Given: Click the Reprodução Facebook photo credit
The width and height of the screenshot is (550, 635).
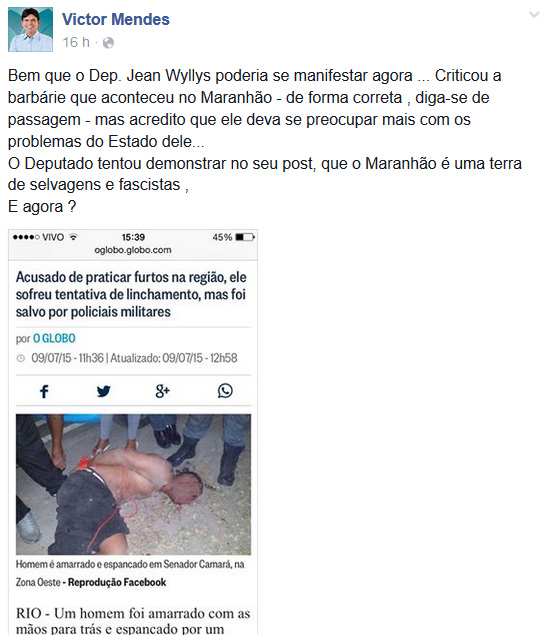Looking at the screenshot, I should [117, 582].
